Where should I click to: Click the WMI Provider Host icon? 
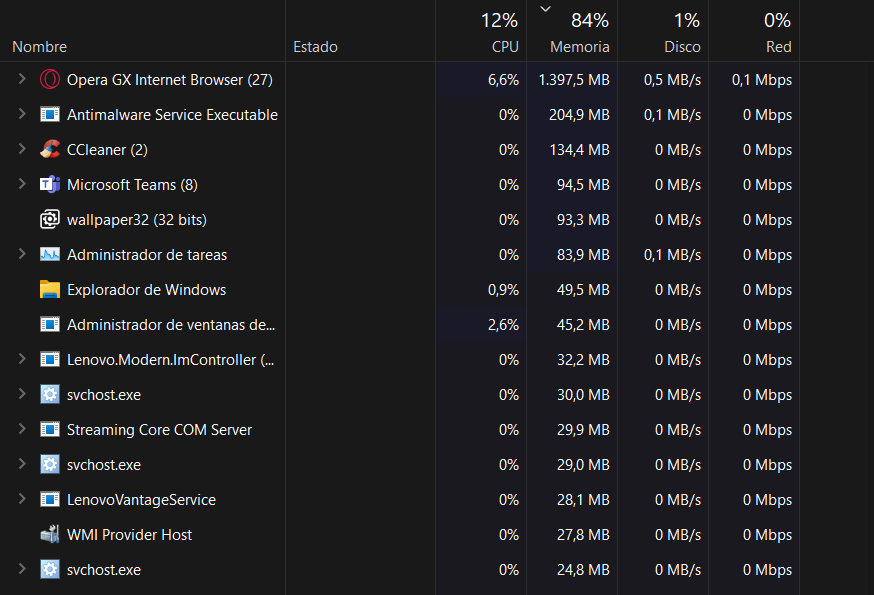click(x=50, y=534)
